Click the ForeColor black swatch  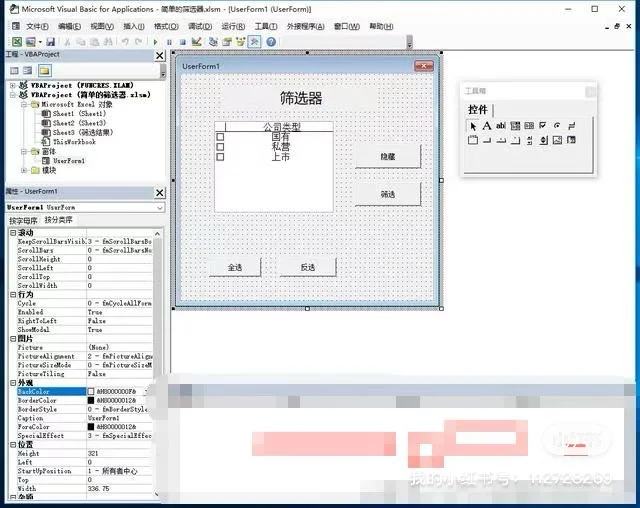[91, 427]
